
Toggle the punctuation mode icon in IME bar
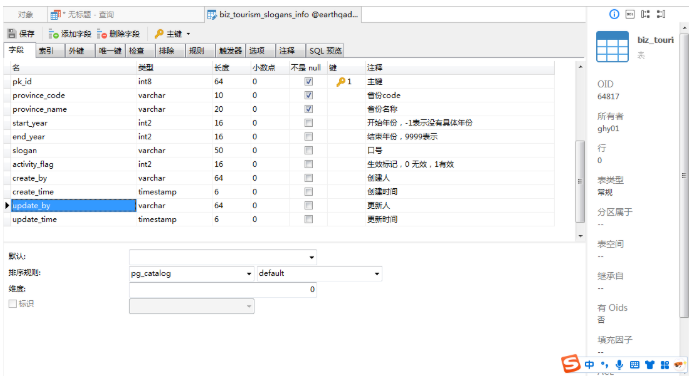[x=604, y=364]
